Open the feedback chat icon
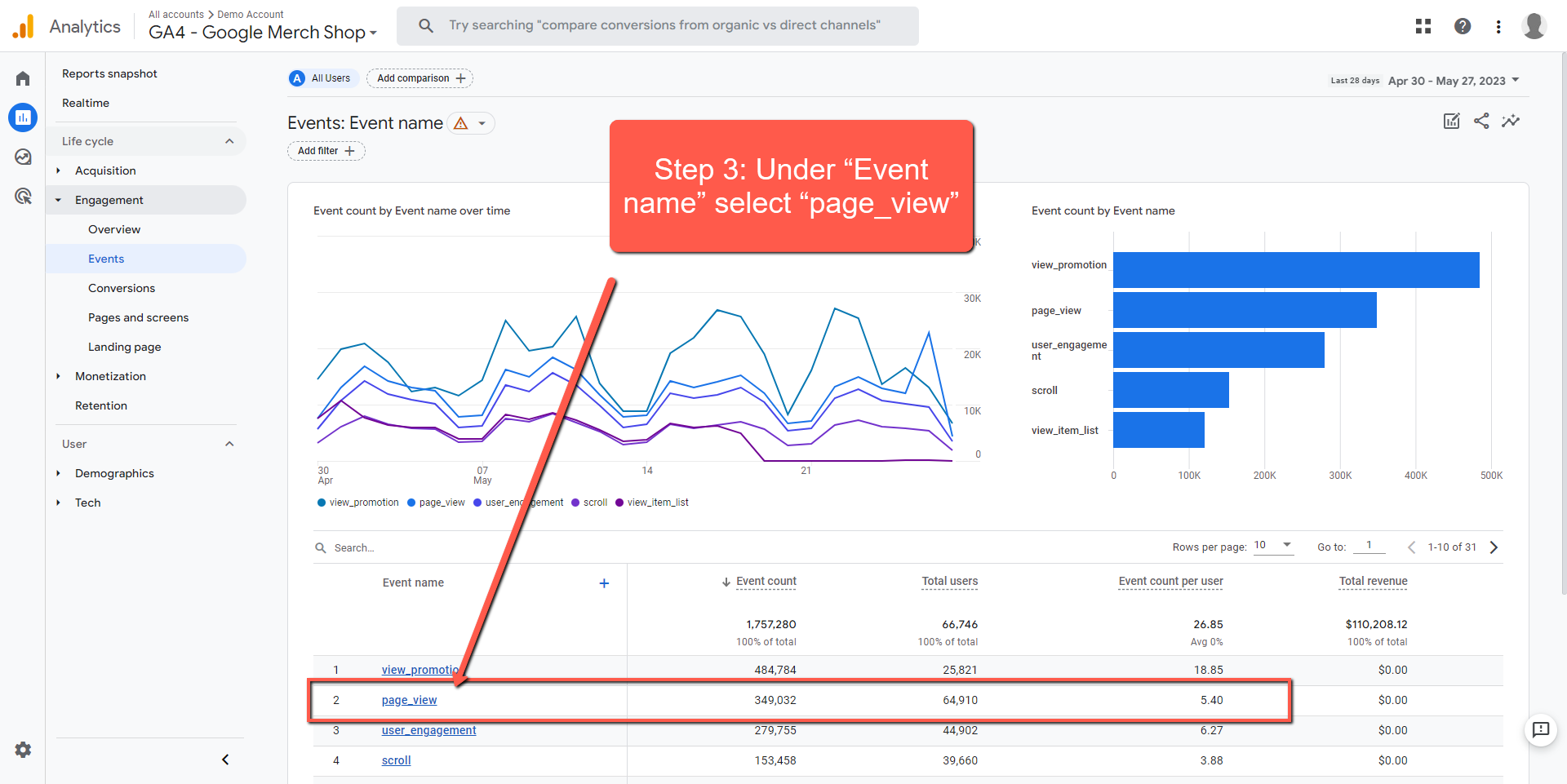Viewport: 1567px width, 784px height. tap(1541, 729)
